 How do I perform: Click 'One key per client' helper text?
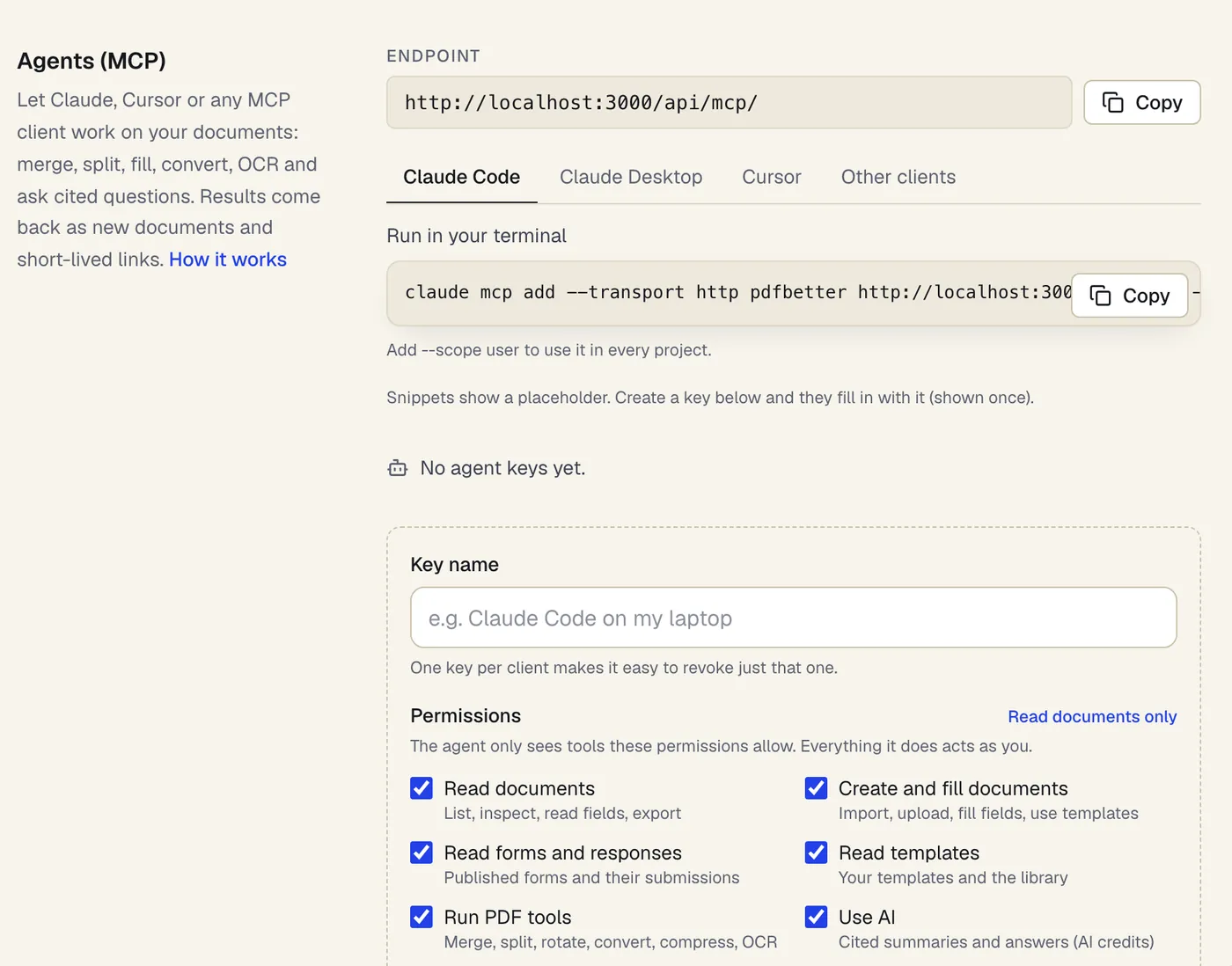point(624,668)
